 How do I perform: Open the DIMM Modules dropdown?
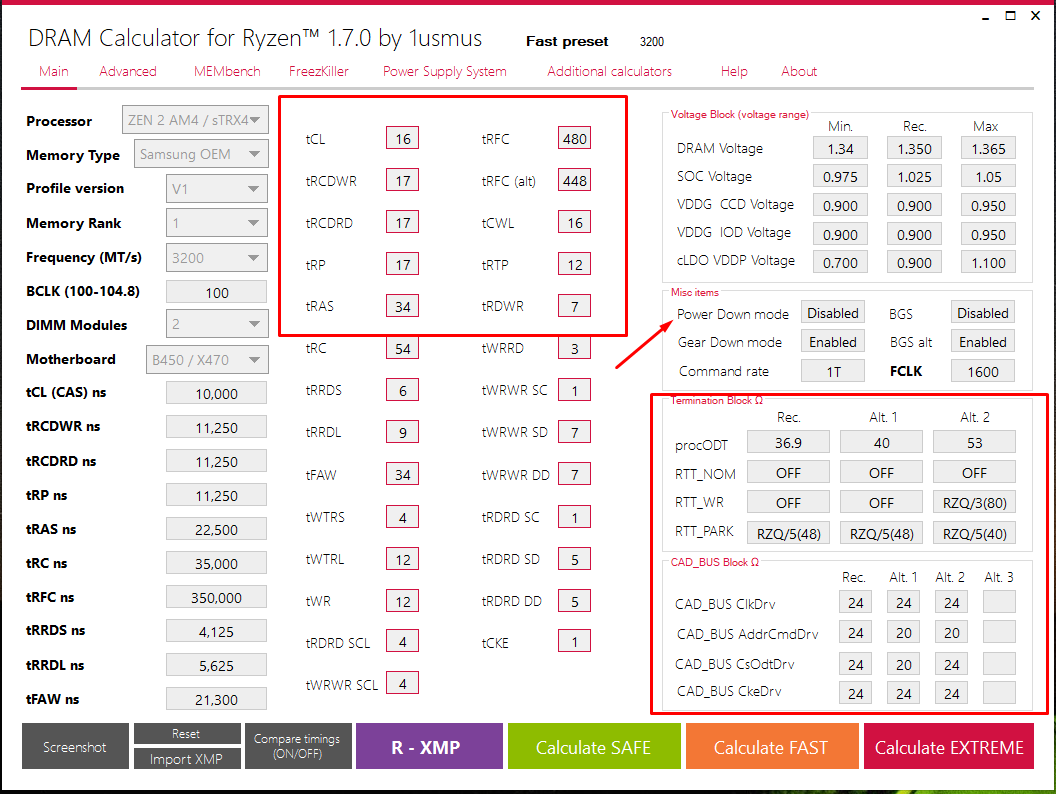click(217, 324)
